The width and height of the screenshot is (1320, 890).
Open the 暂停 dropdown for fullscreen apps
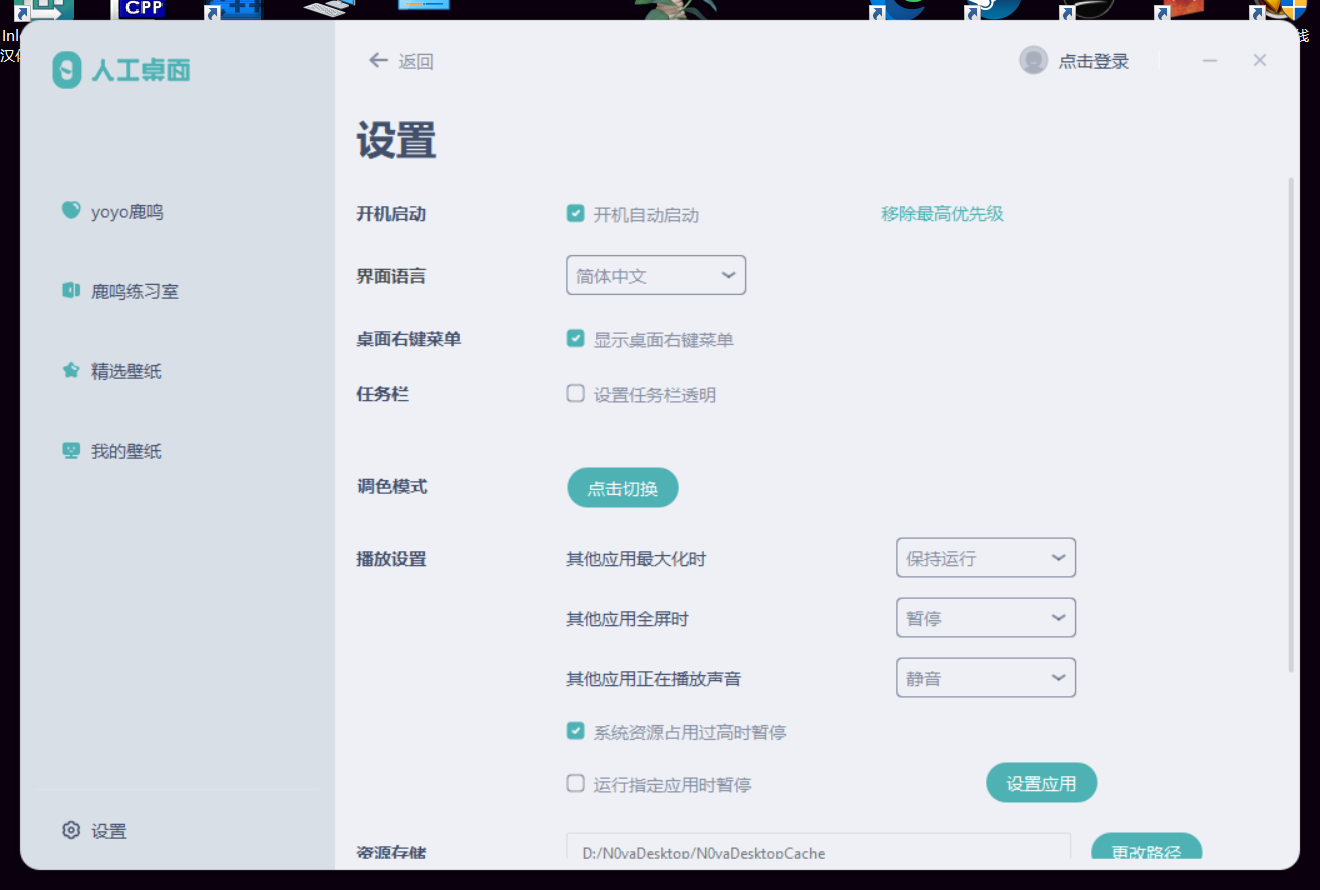pos(986,618)
